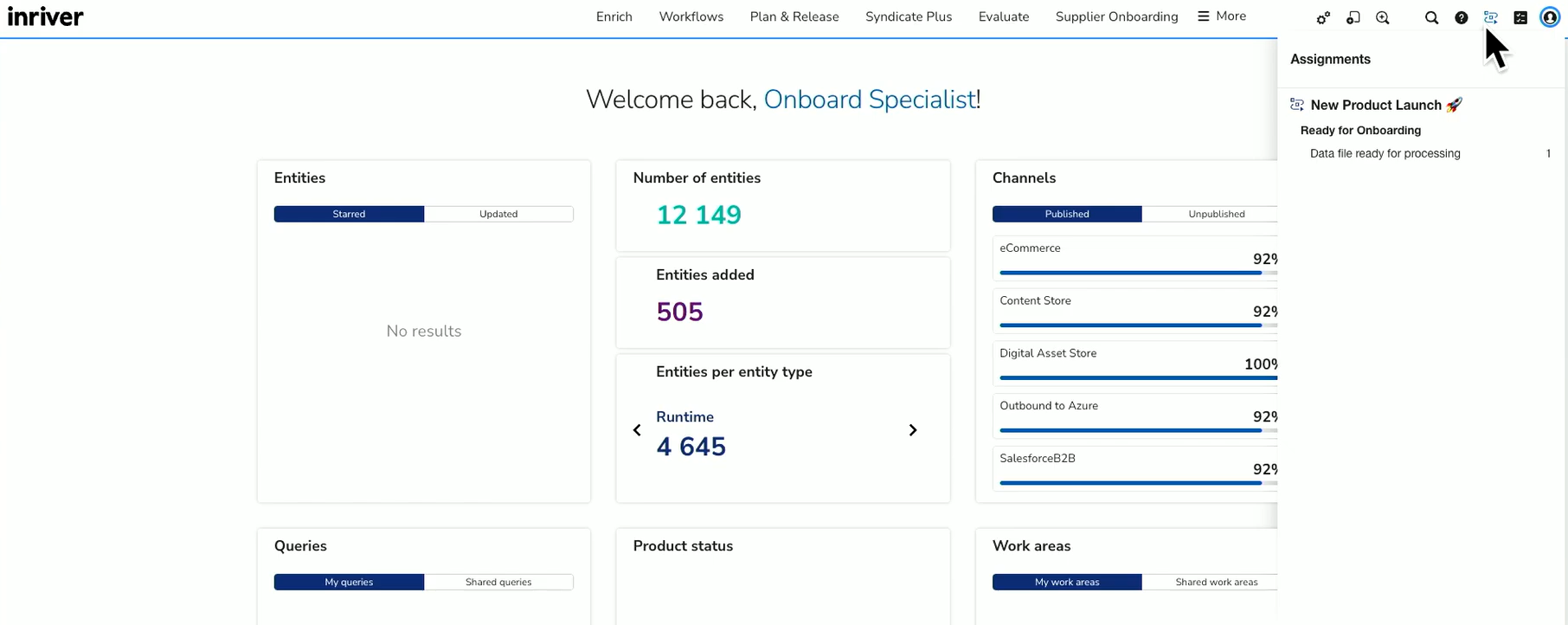Image resolution: width=1568 pixels, height=625 pixels.
Task: Click the inriver logo
Action: 45,16
